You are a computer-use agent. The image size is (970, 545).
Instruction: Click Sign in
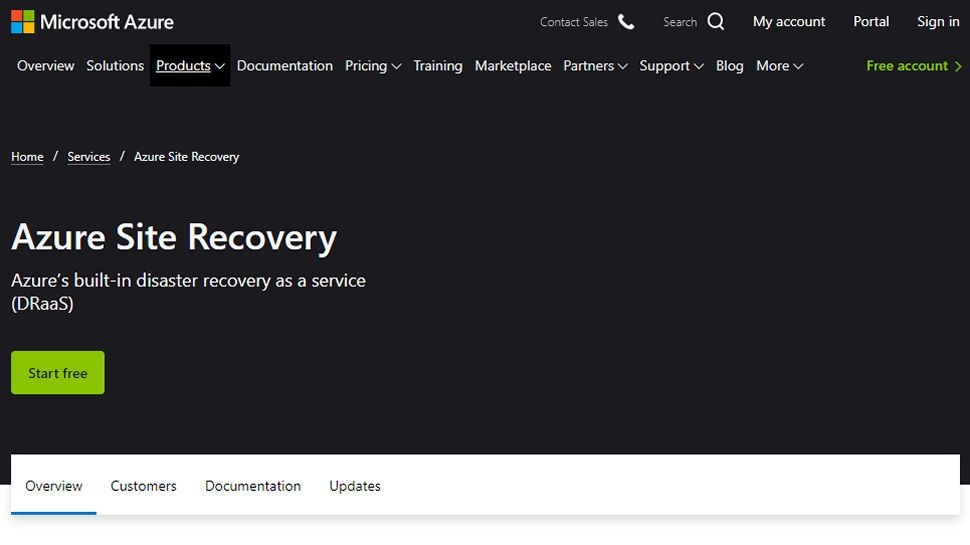click(x=938, y=22)
